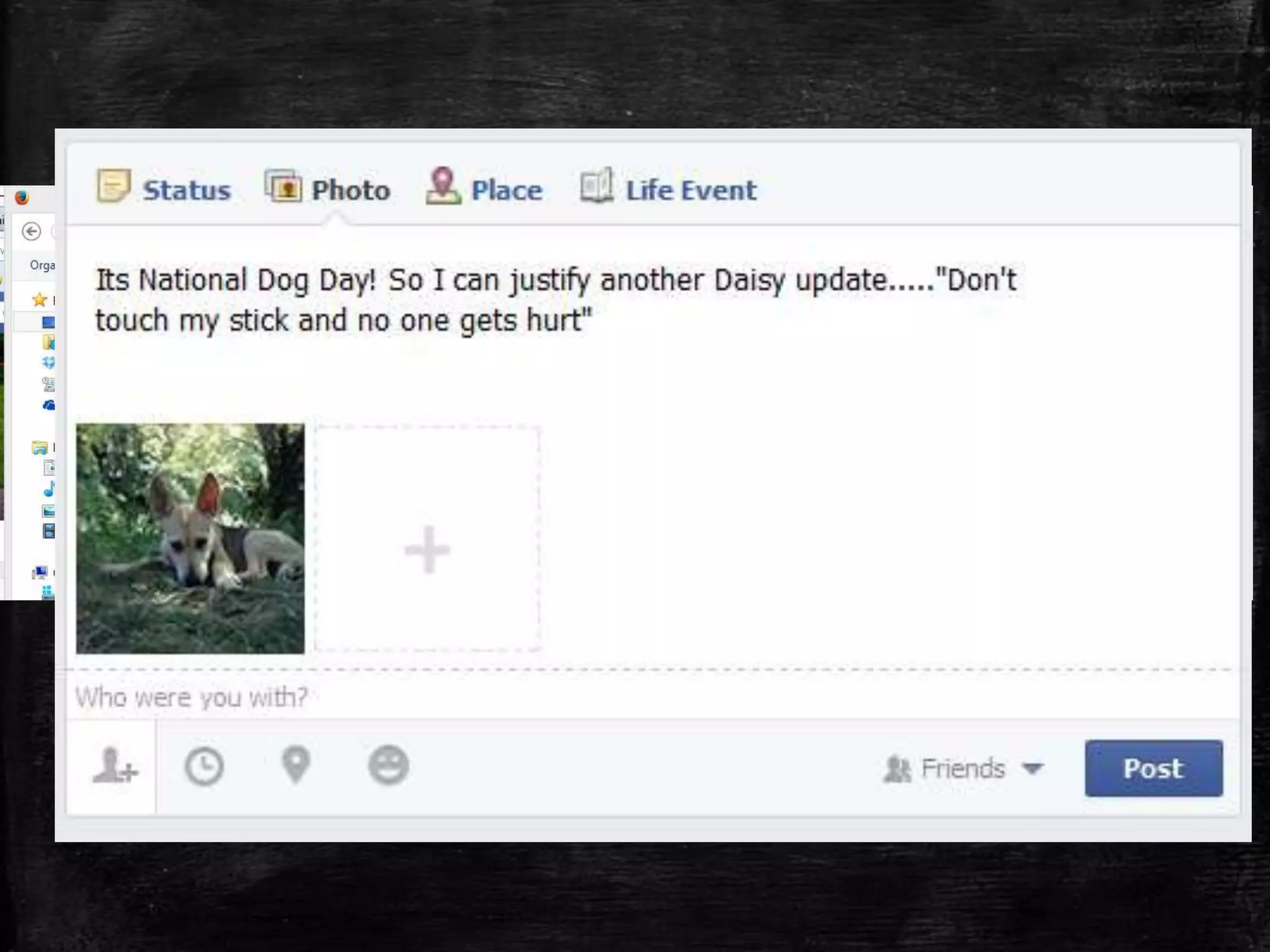Click the arrow beside Friends

point(1032,769)
